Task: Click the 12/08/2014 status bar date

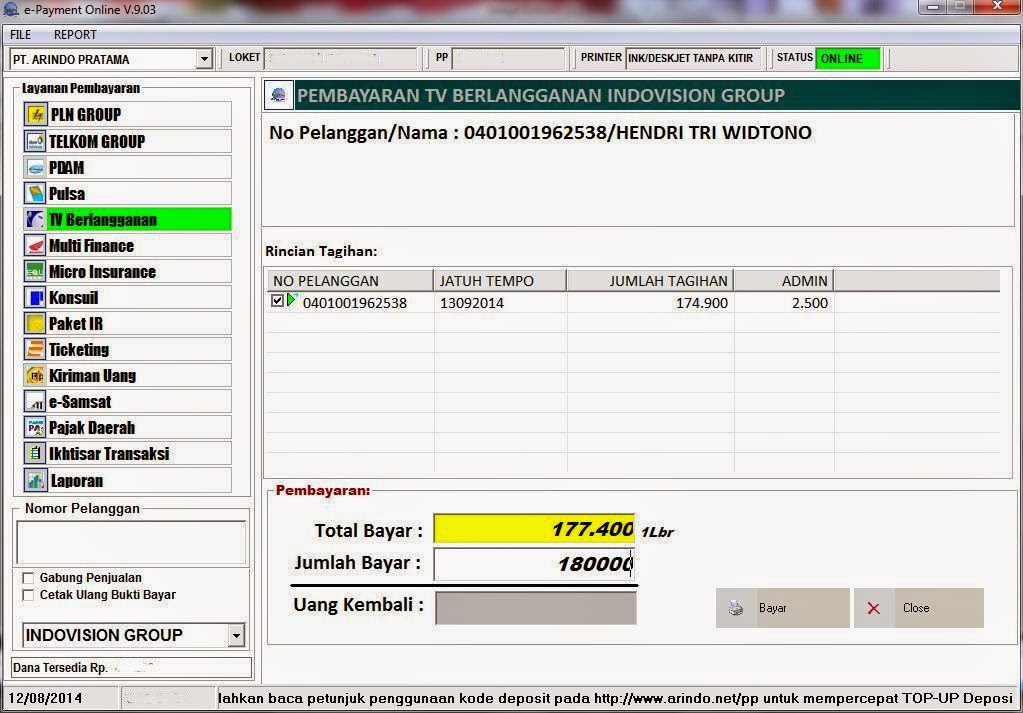Action: point(45,698)
